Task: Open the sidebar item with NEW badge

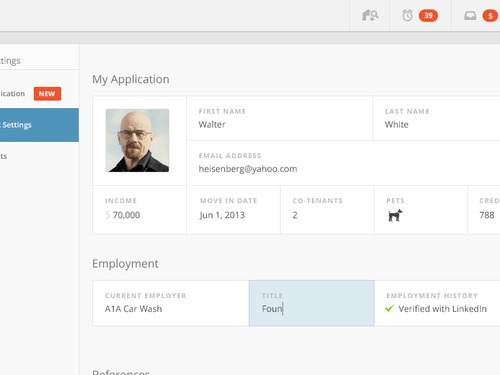Action: click(x=39, y=94)
